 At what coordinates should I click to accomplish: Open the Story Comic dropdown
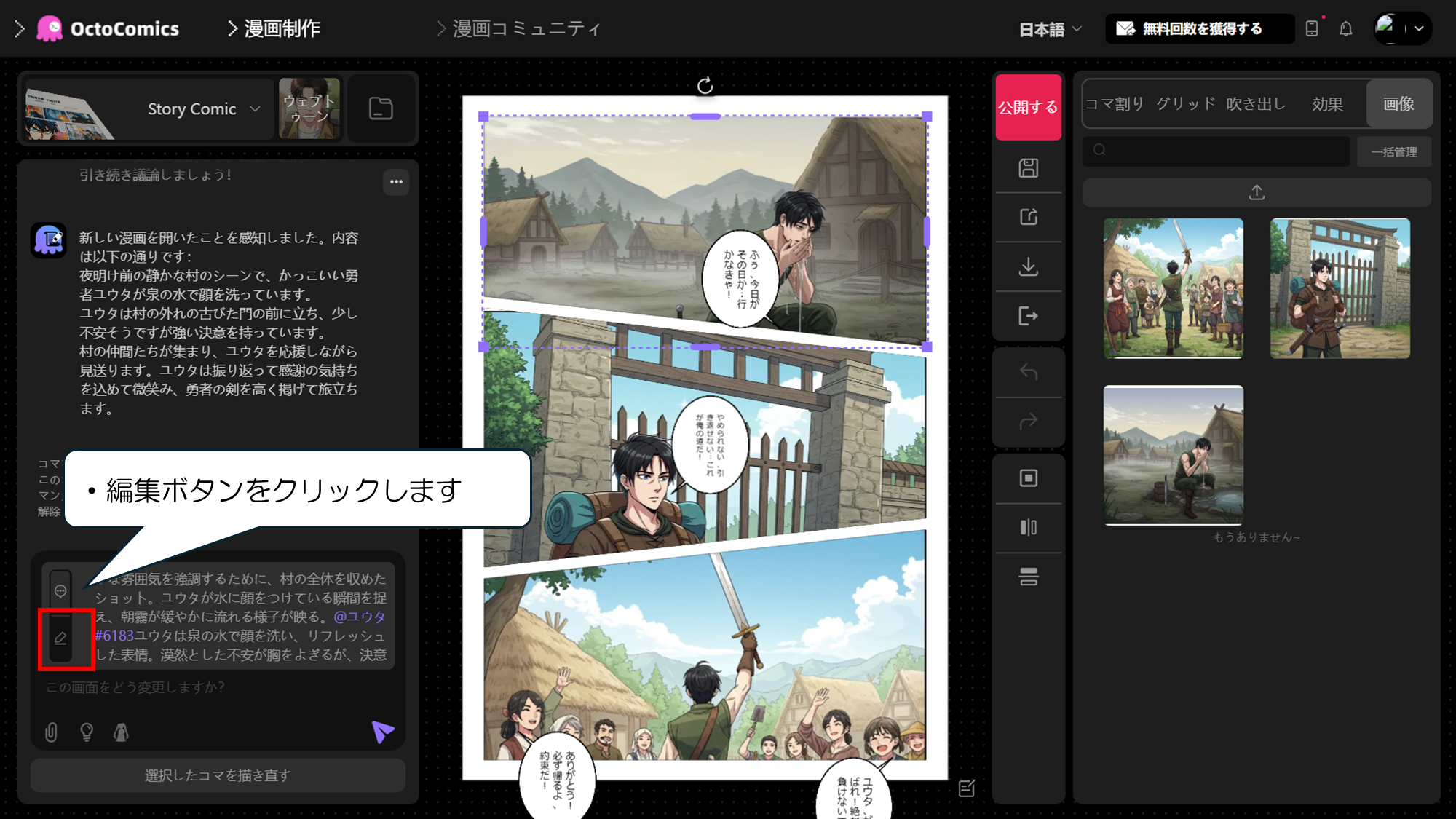(204, 109)
